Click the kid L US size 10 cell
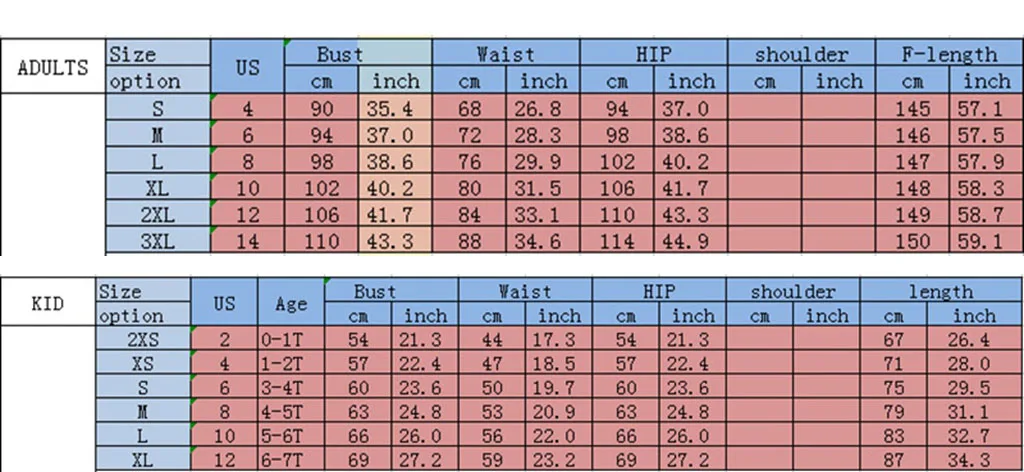 [x=224, y=435]
